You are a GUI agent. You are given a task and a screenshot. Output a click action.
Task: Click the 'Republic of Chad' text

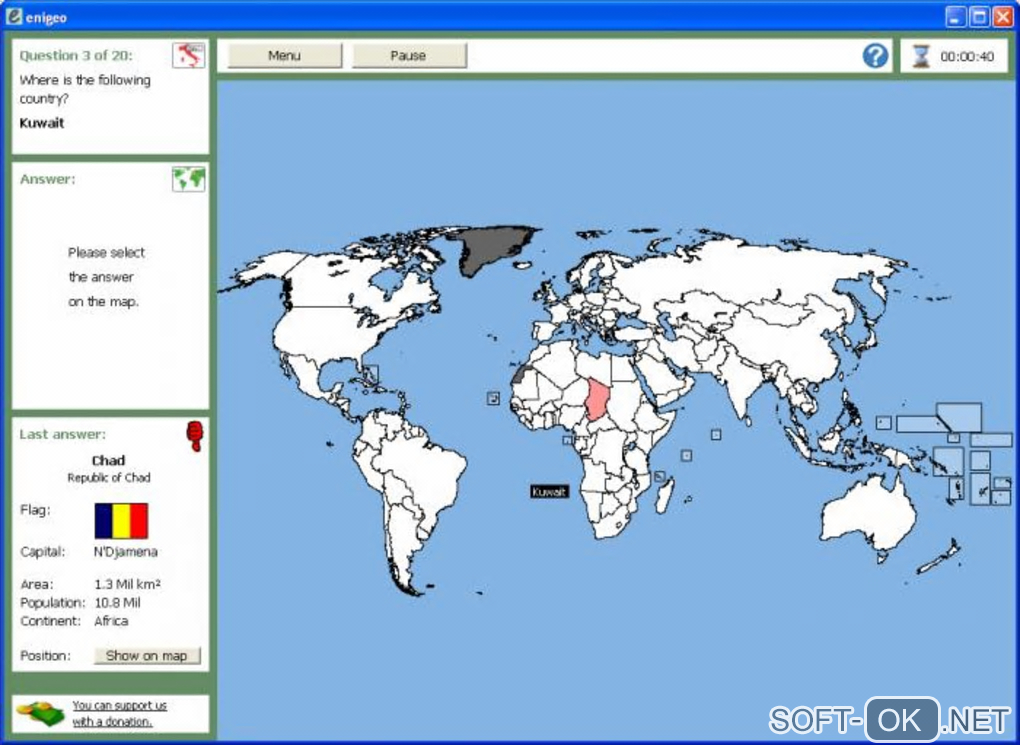(109, 478)
